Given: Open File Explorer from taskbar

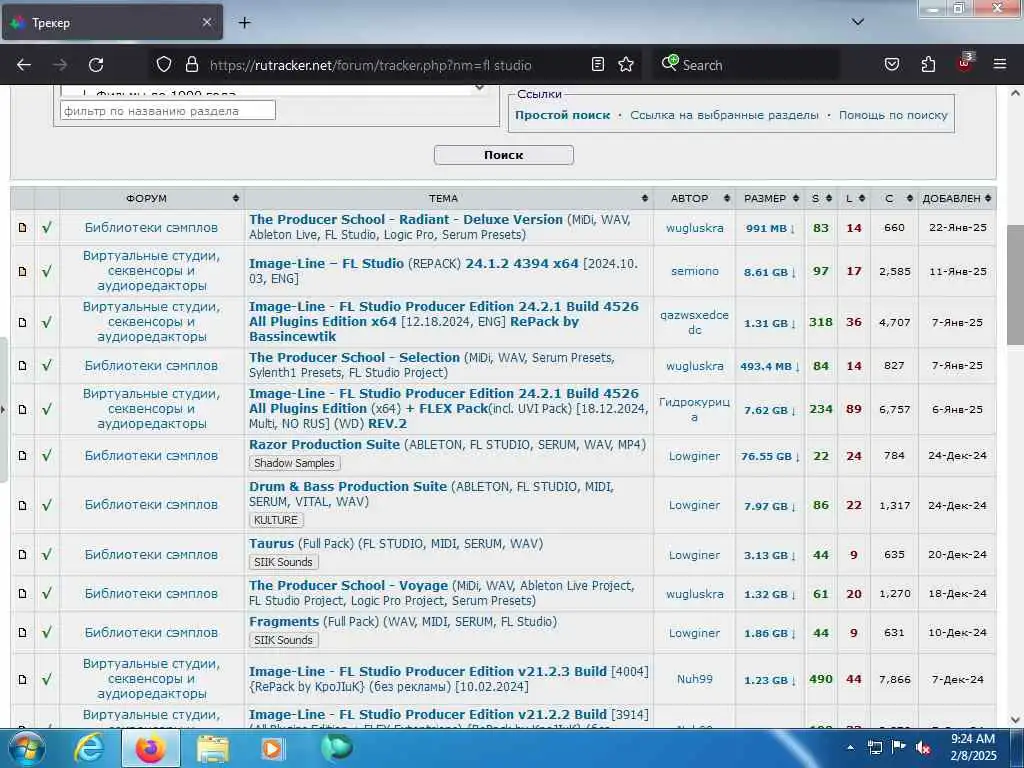Looking at the screenshot, I should pos(213,749).
